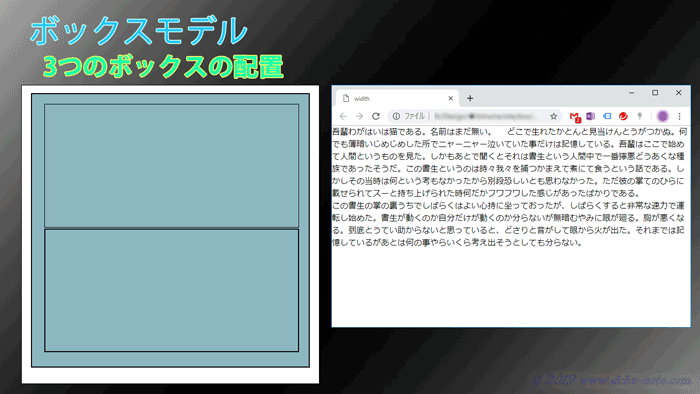This screenshot has height=394, width=700.
Task: Reload the page with the refresh icon
Action: pos(376,116)
